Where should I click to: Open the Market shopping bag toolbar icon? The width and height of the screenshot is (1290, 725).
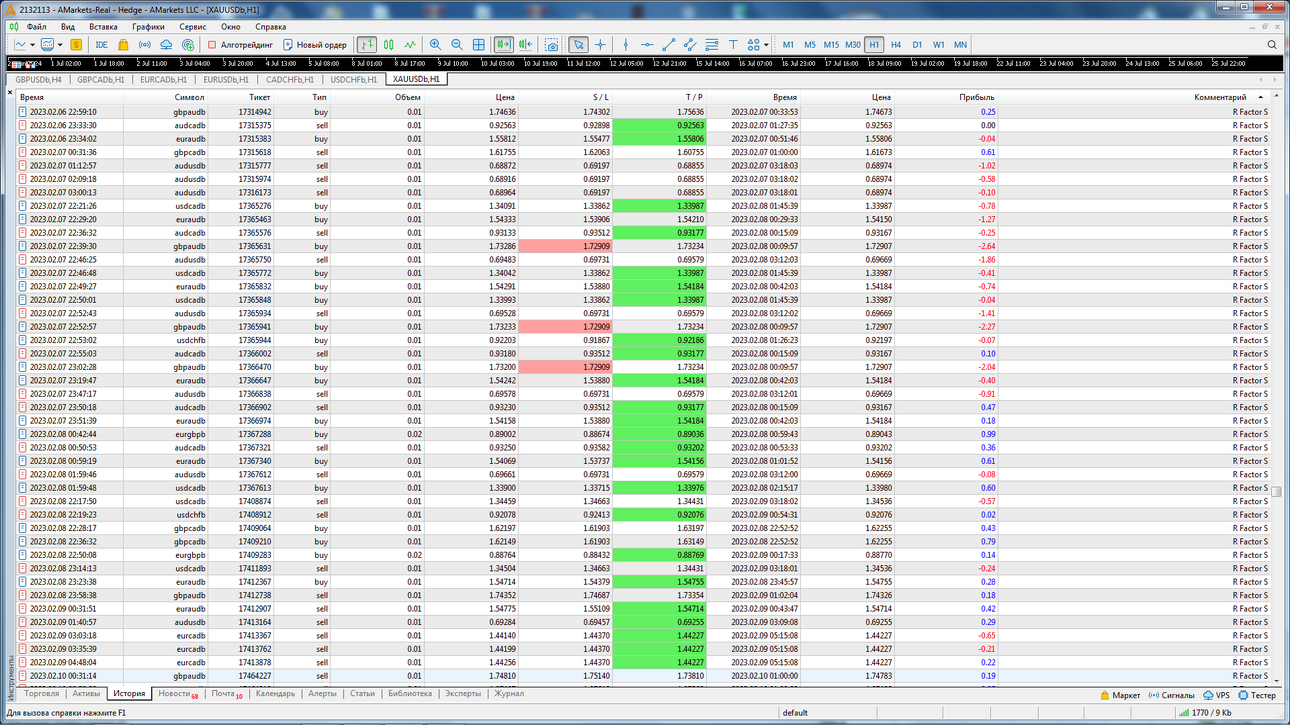123,45
